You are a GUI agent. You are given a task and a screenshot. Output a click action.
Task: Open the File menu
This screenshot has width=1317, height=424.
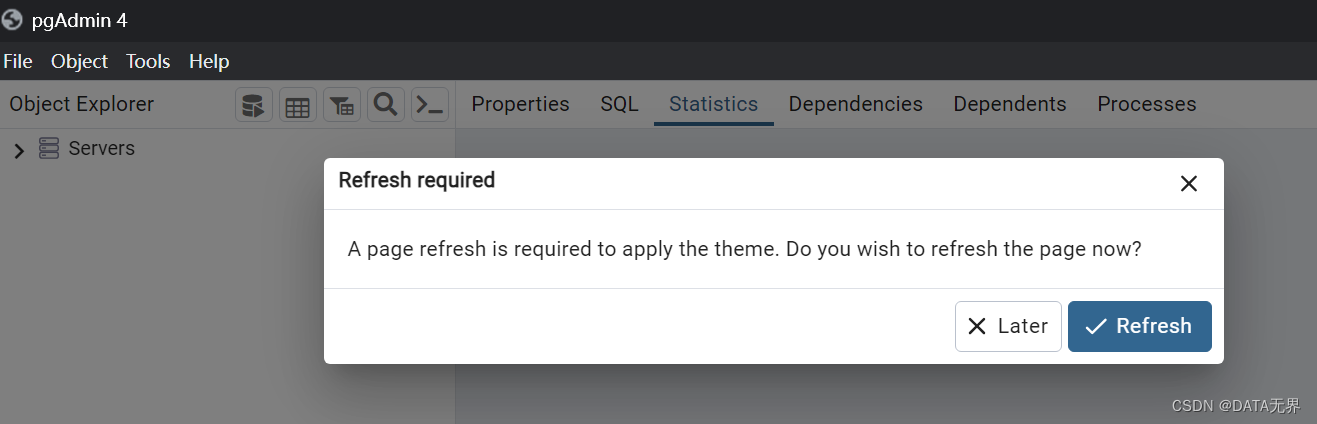tap(18, 62)
